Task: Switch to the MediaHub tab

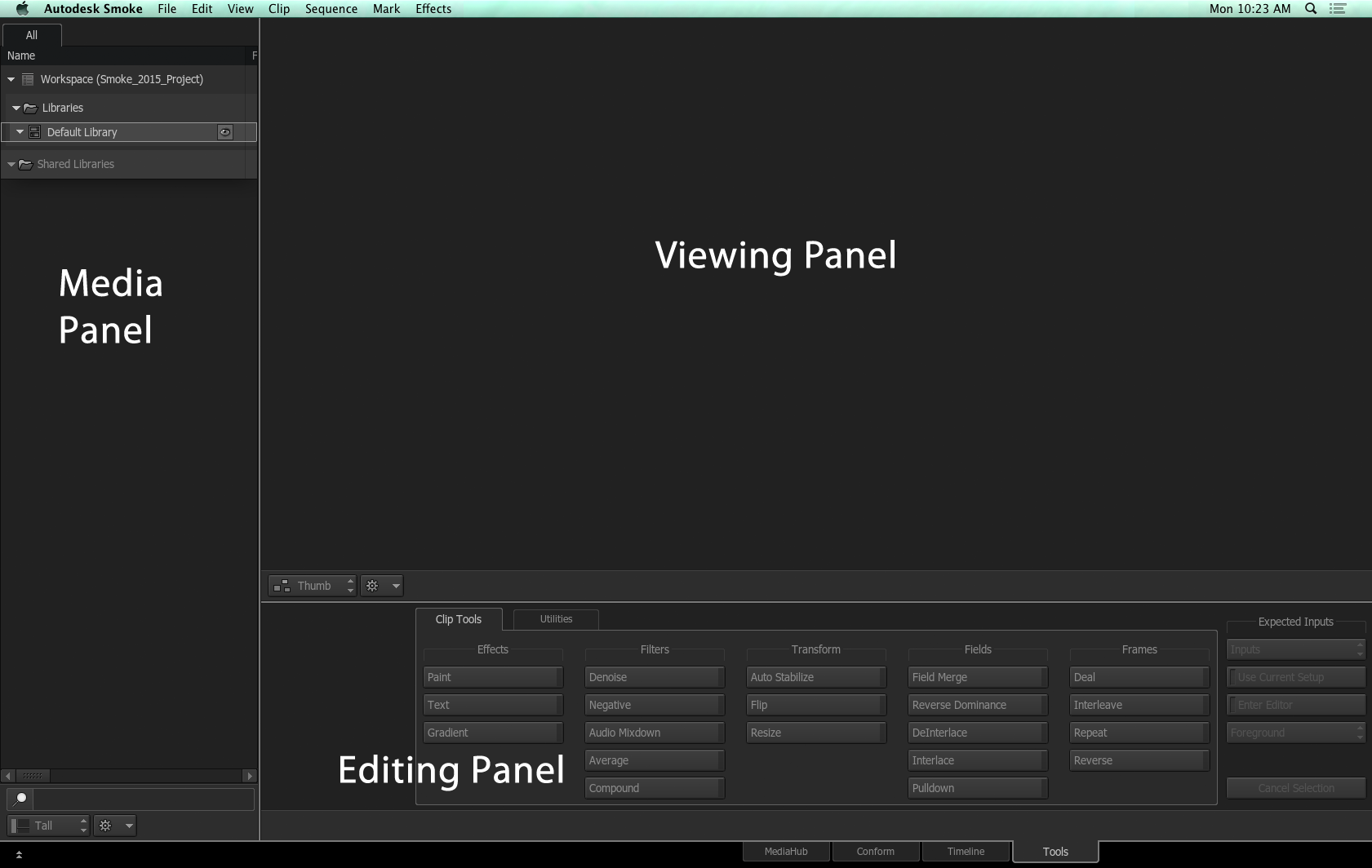Action: coord(786,852)
